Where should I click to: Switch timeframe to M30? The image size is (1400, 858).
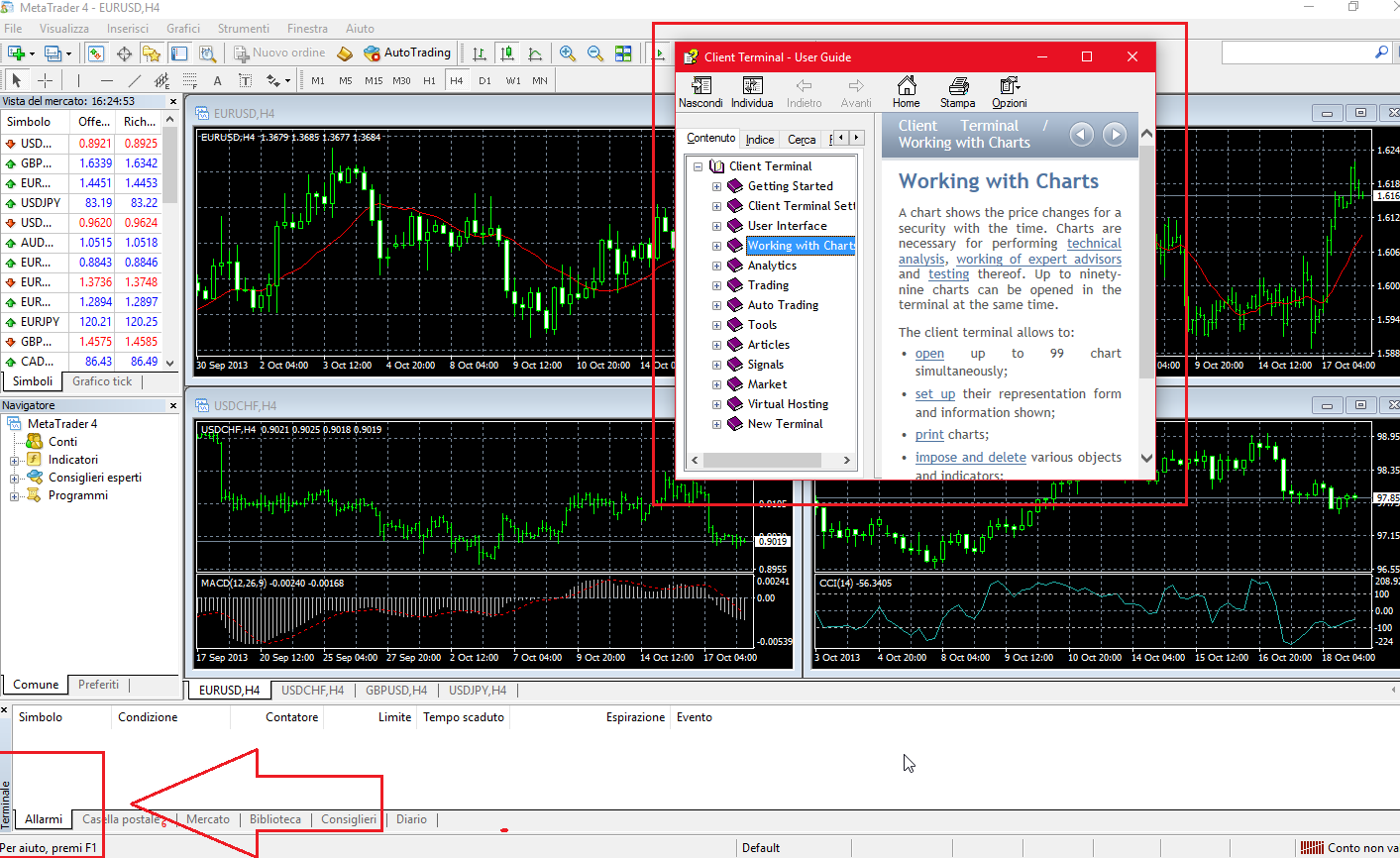coord(401,80)
